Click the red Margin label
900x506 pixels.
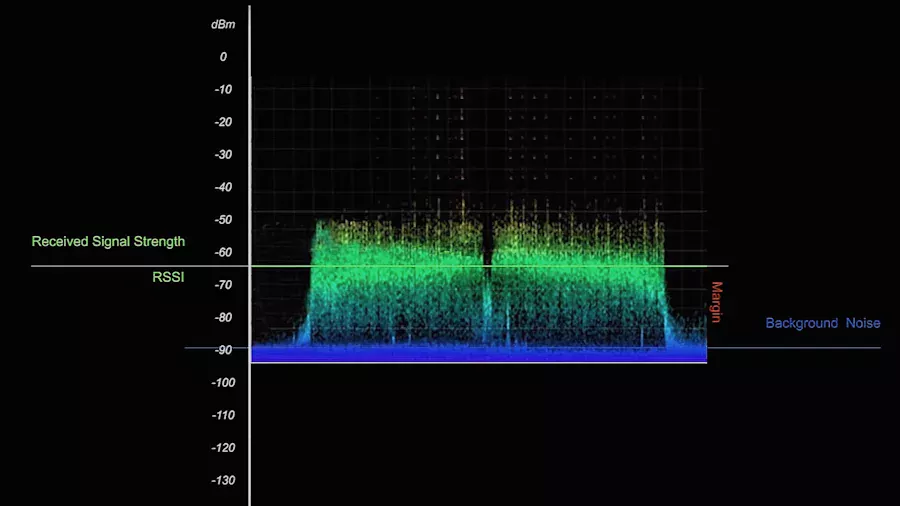pos(716,302)
